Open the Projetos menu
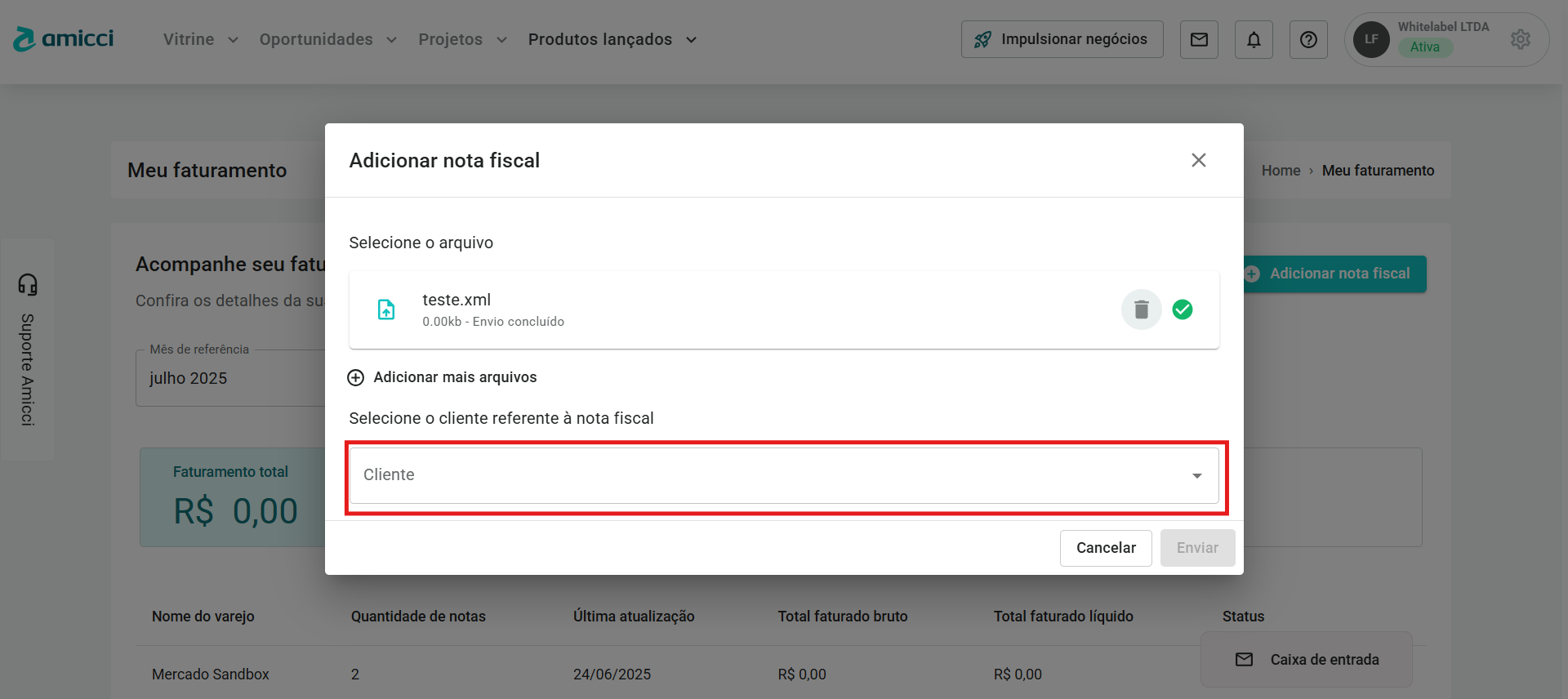This screenshot has height=699, width=1568. point(462,39)
